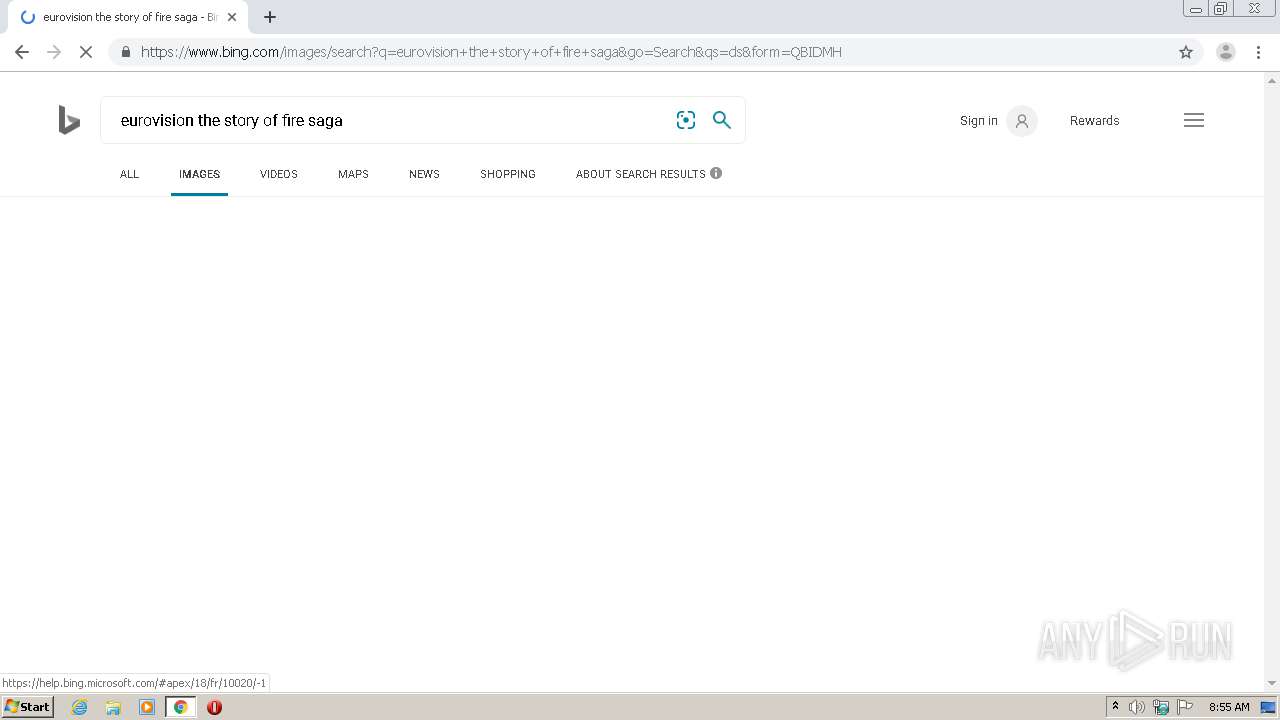The width and height of the screenshot is (1280, 720).
Task: Close the eurovision search tab
Action: [x=232, y=17]
